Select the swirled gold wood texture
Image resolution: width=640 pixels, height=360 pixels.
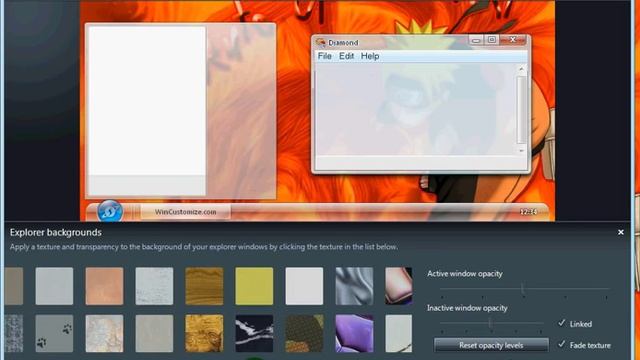coord(204,333)
